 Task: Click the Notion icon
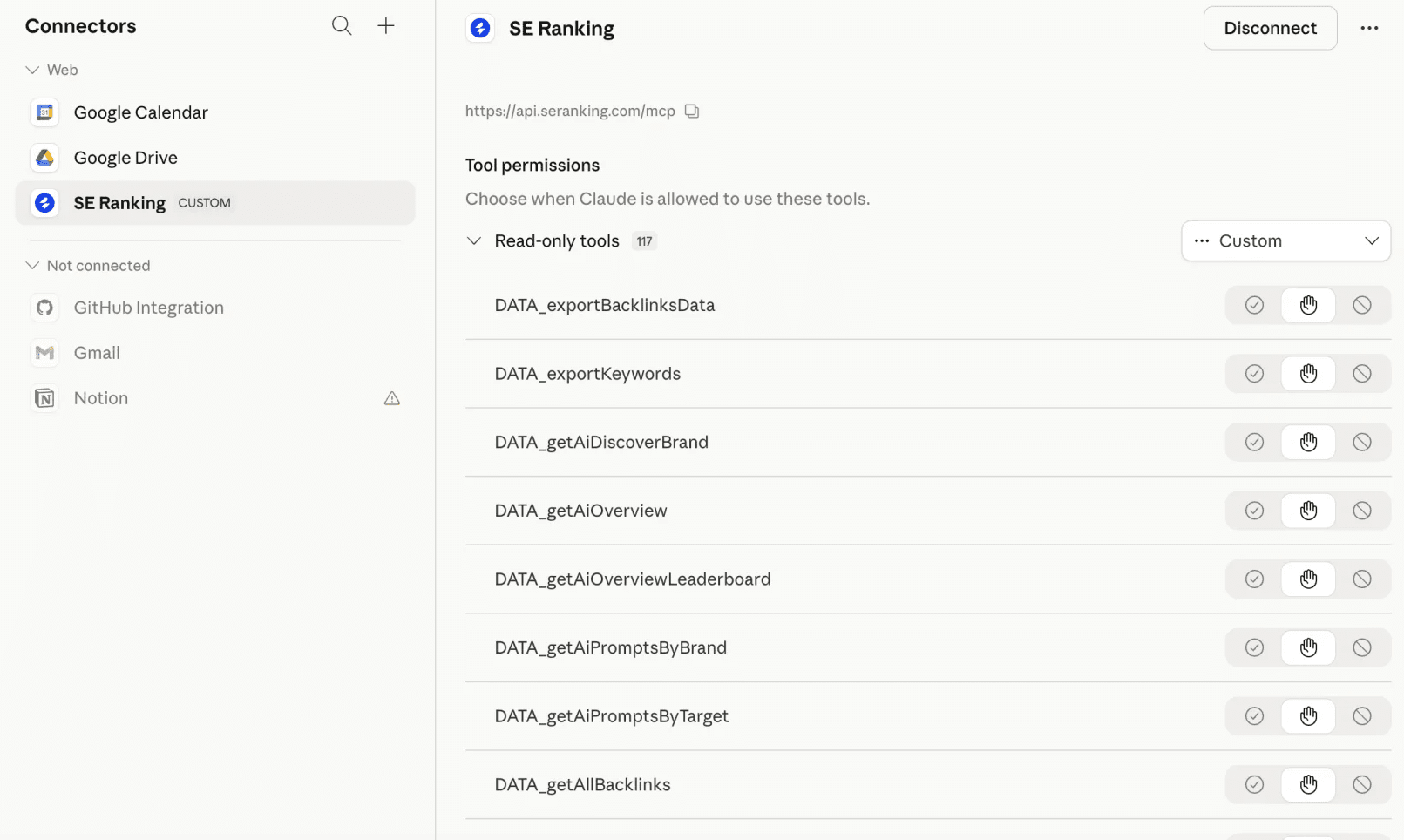[44, 398]
